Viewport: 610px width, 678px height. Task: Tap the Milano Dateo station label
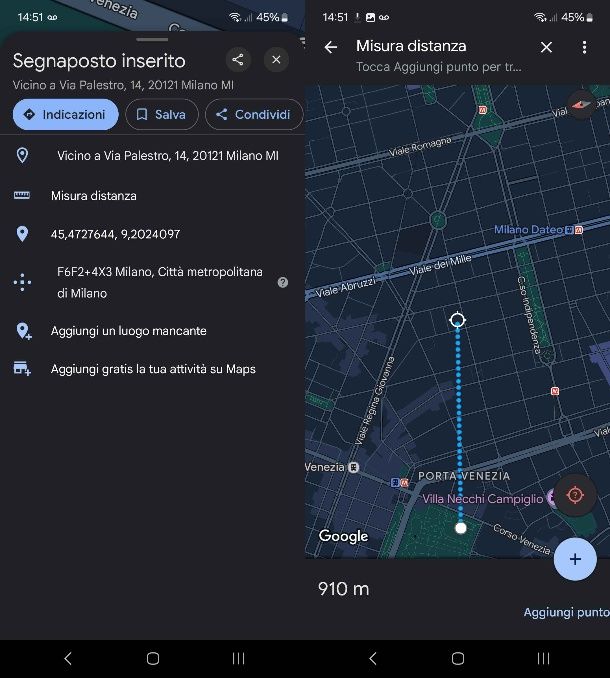point(529,230)
